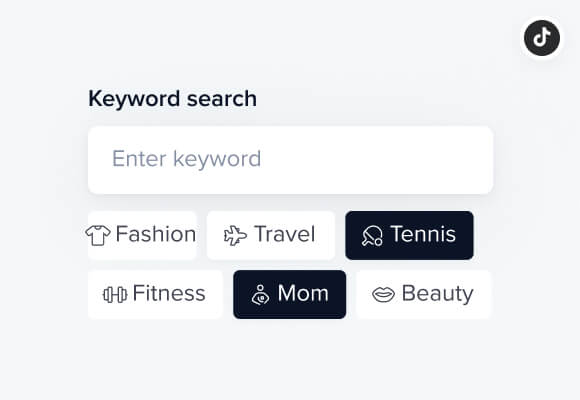
Task: Deselect the Tennis keyword chip
Action: click(x=409, y=235)
